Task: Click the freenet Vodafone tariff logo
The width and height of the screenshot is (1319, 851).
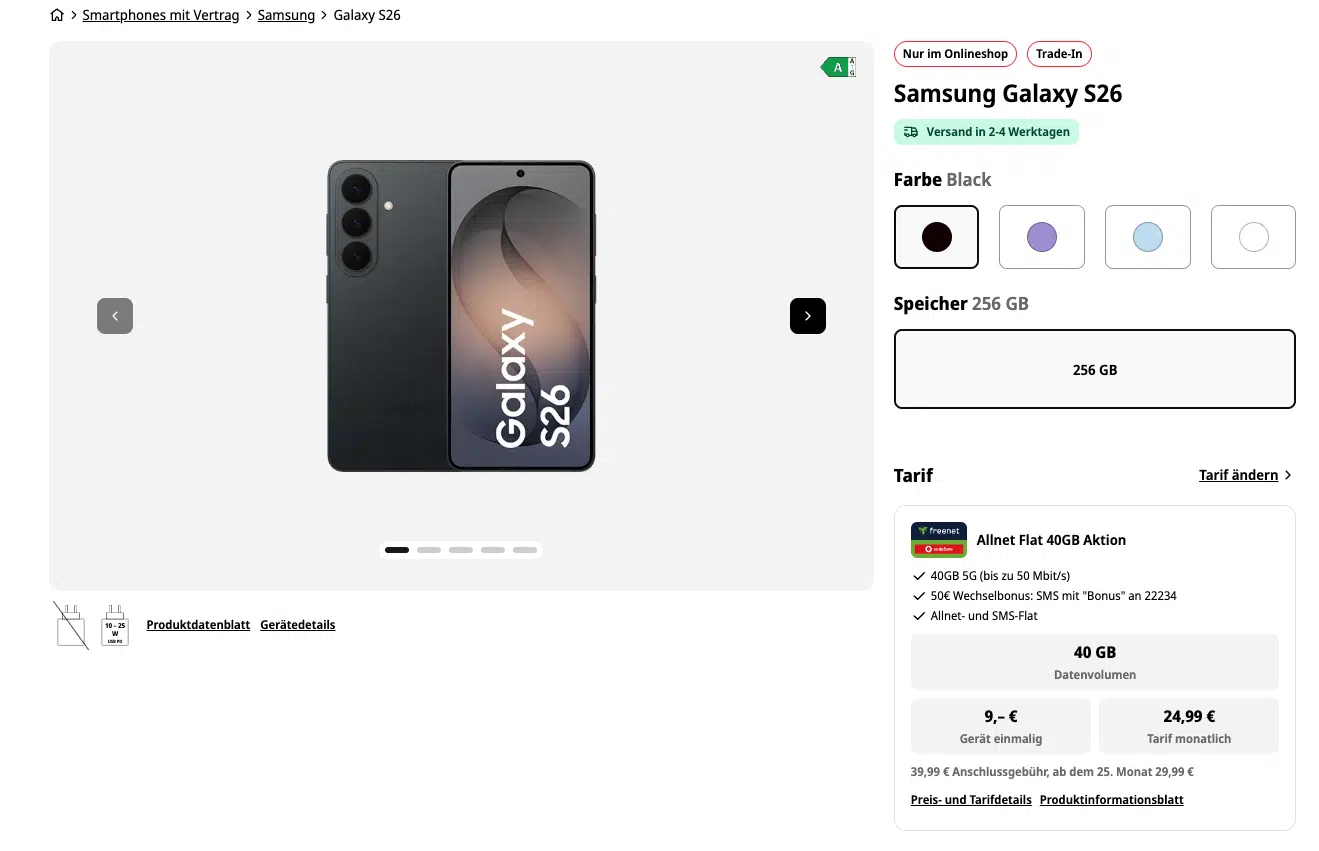Action: click(x=938, y=540)
